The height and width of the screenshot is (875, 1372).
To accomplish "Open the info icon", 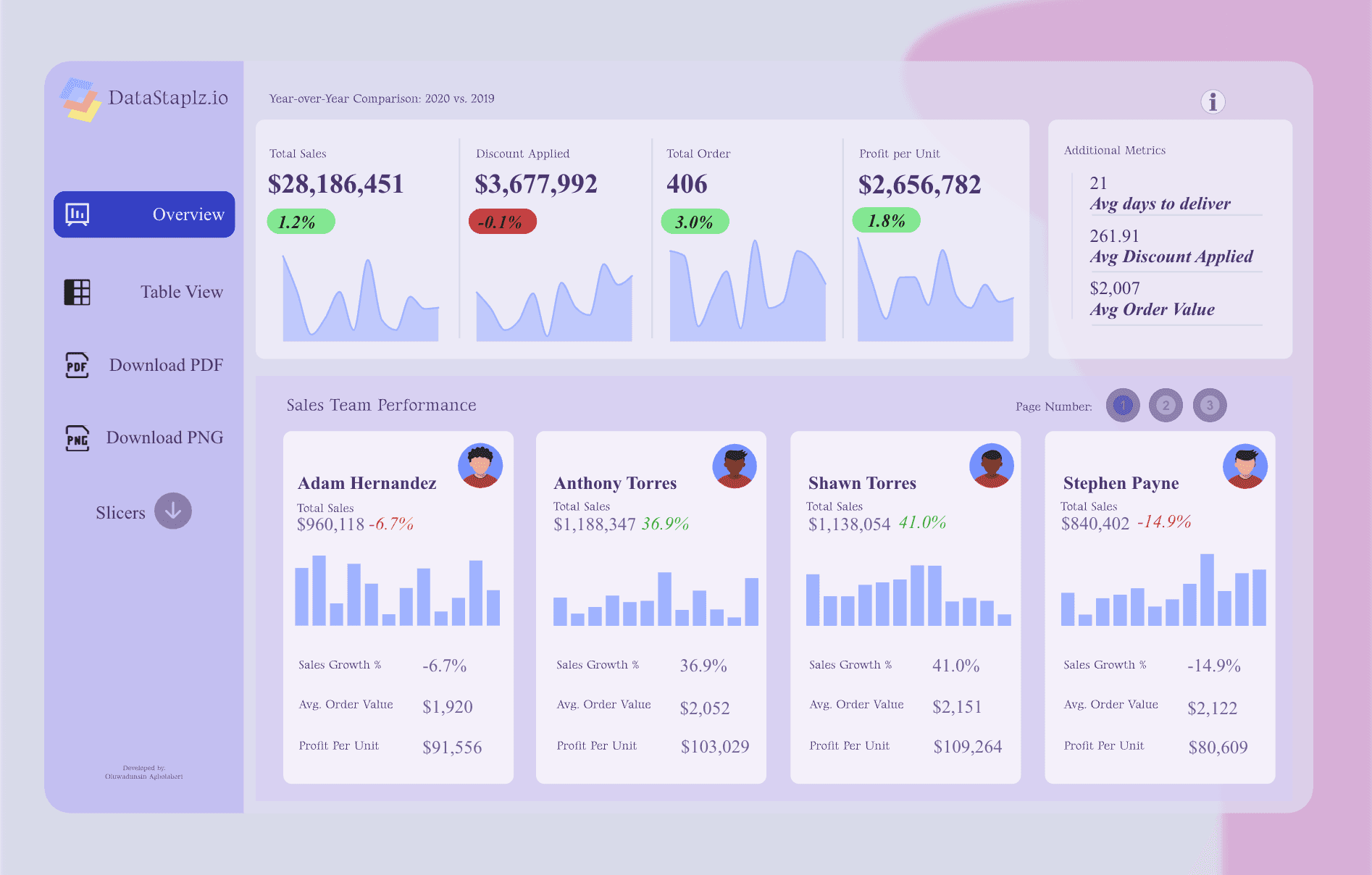I will pyautogui.click(x=1213, y=101).
